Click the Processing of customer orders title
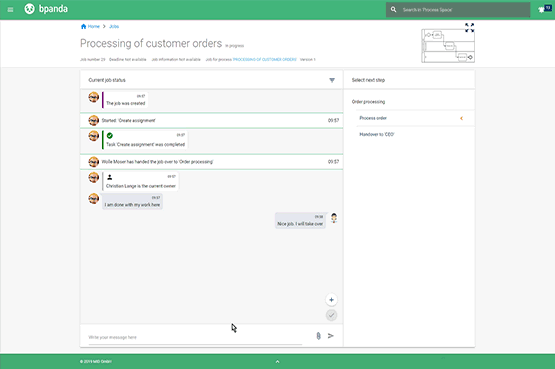This screenshot has width=555, height=369. tap(151, 43)
